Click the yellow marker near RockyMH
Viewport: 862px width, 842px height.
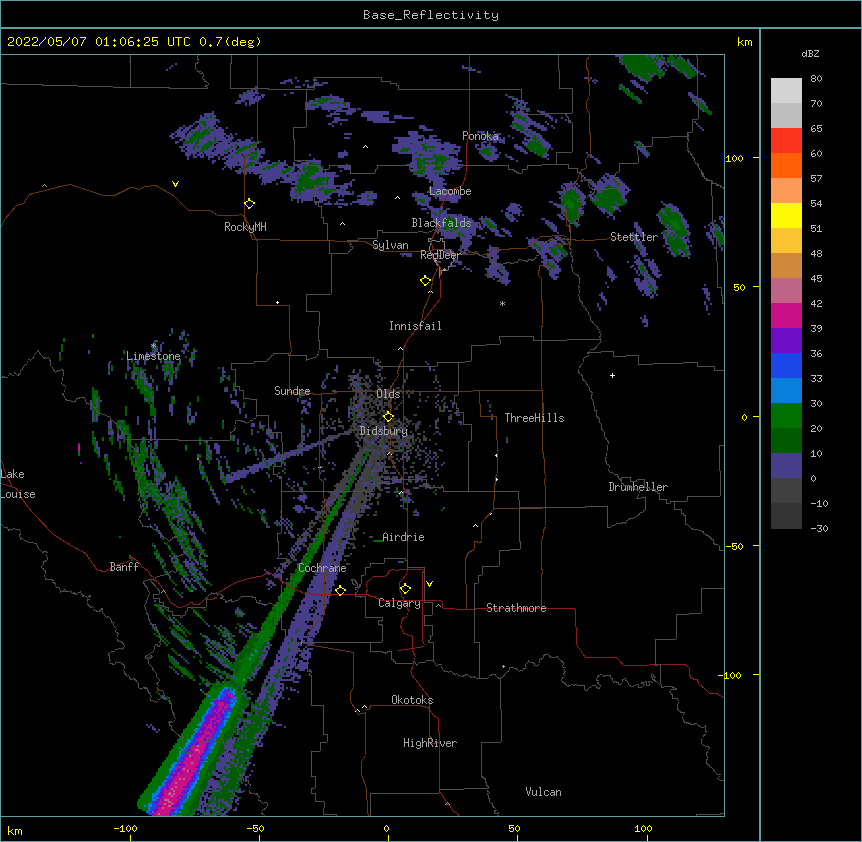click(250, 204)
